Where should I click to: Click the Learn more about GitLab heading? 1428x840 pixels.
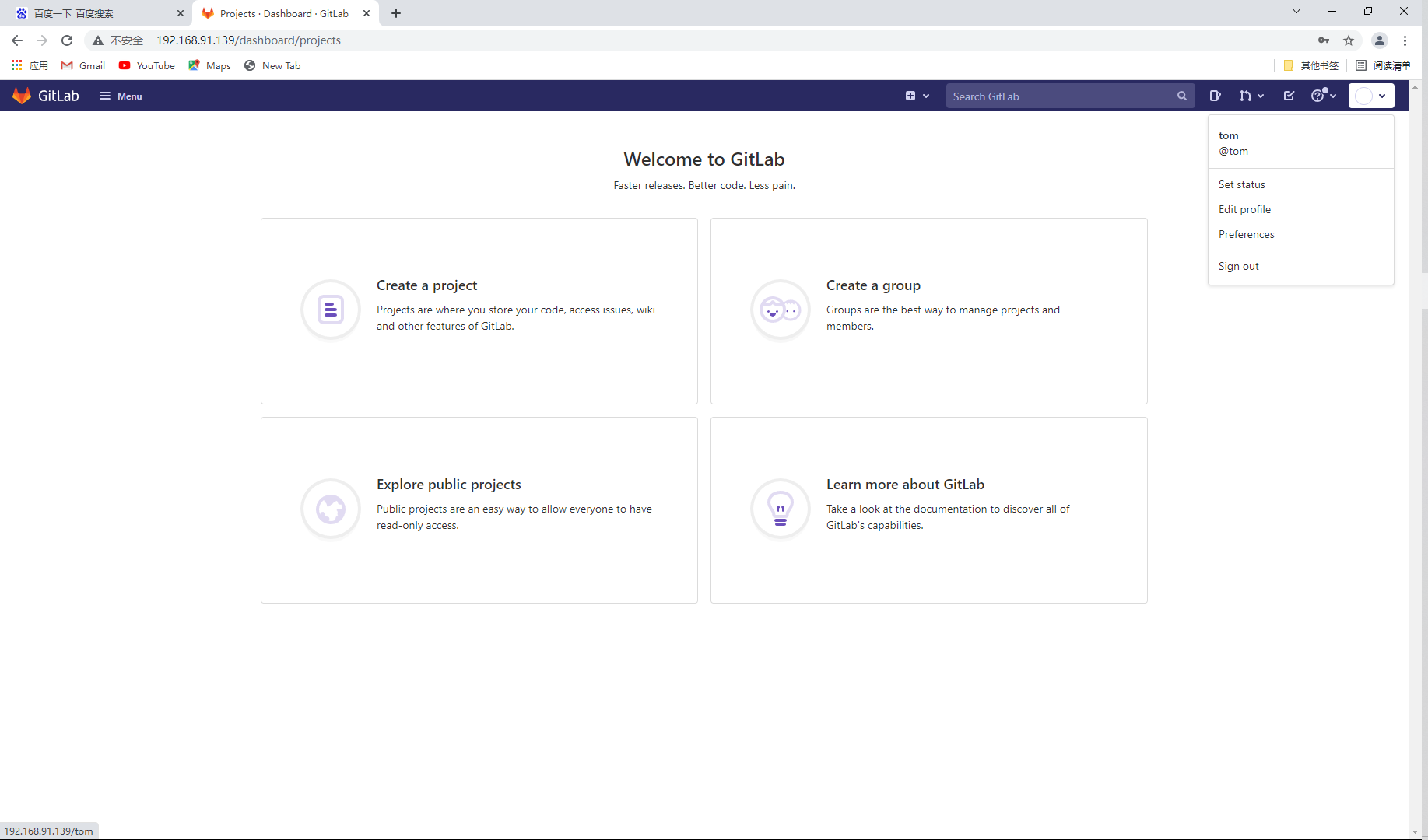pos(905,485)
